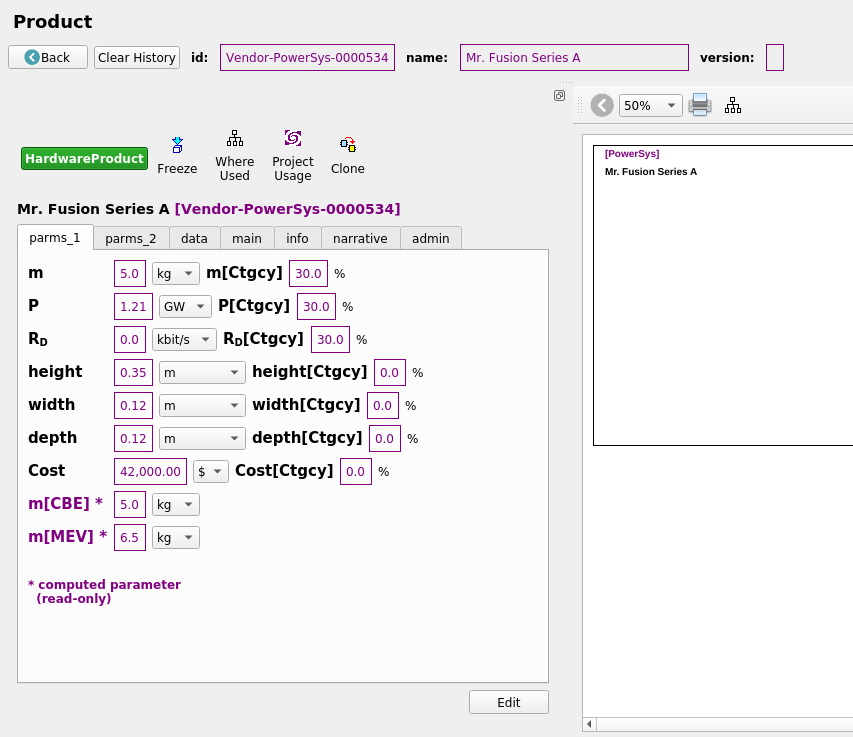Image resolution: width=853 pixels, height=737 pixels.
Task: Click the id field Vendor-PowerSys-0000534
Action: pyautogui.click(x=307, y=58)
